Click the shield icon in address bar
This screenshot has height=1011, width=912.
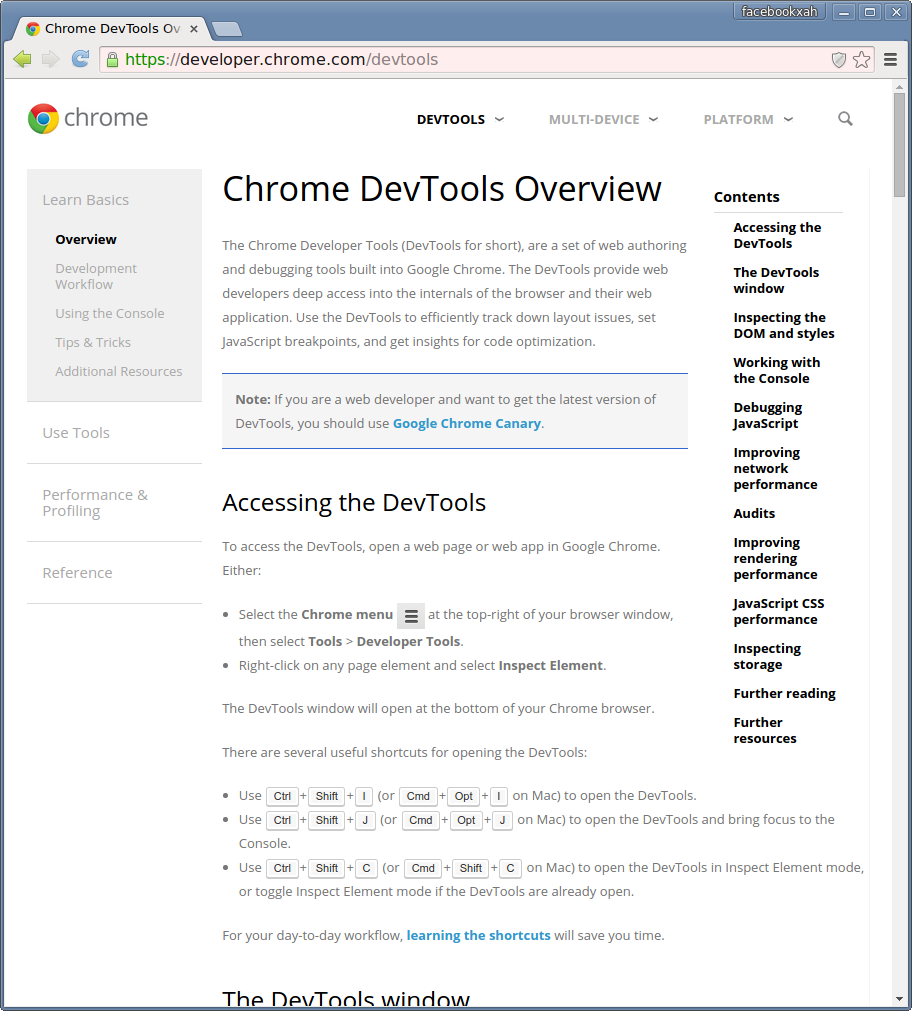pyautogui.click(x=838, y=60)
